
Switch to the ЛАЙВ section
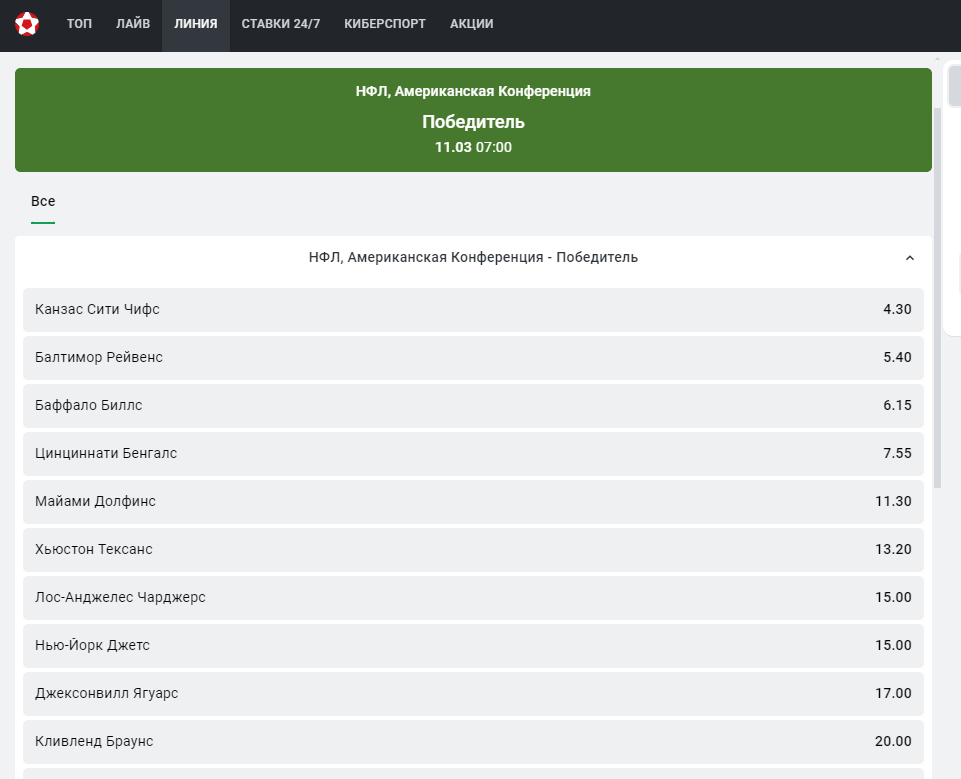point(133,24)
